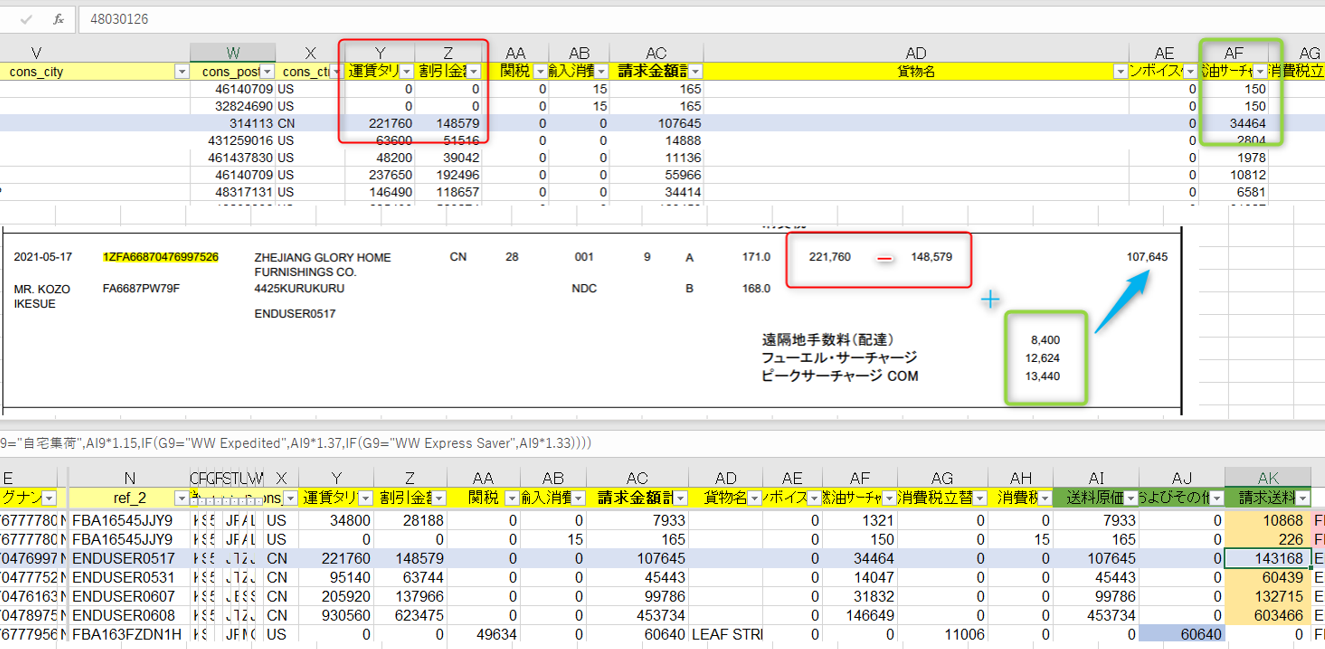Click the formula bar showing 48030126
This screenshot has width=1325, height=649.
(700, 19)
